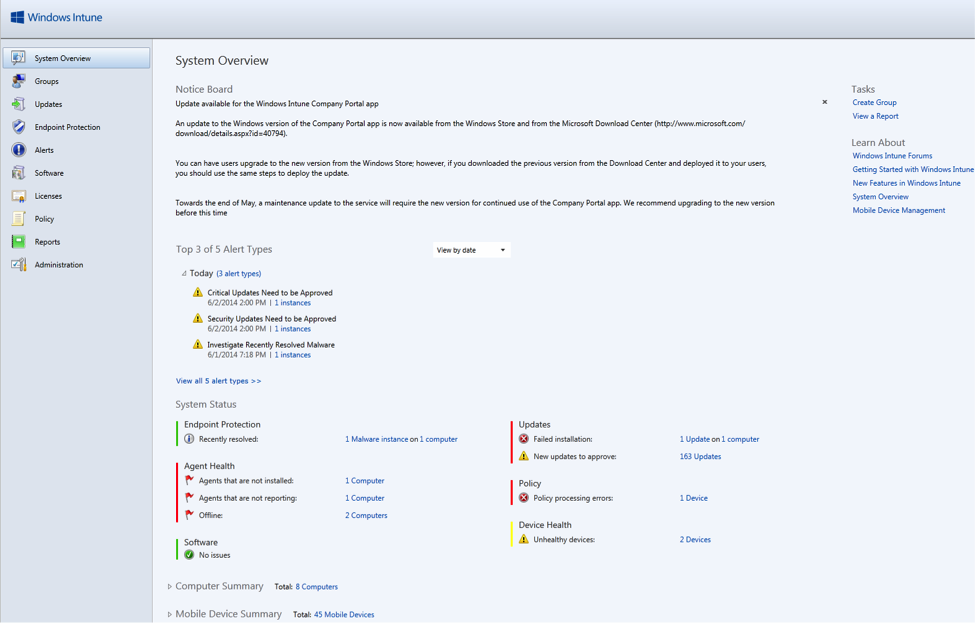
Task: Click error icon beside Policy processing errors
Action: (x=524, y=498)
